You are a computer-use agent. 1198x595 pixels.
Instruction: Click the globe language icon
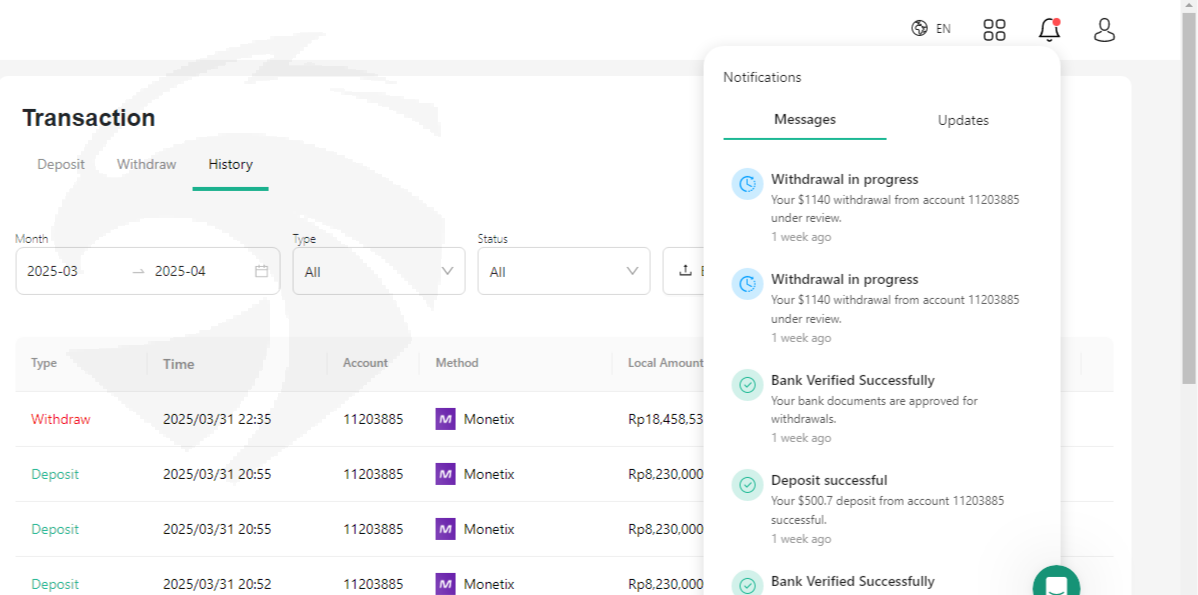920,28
